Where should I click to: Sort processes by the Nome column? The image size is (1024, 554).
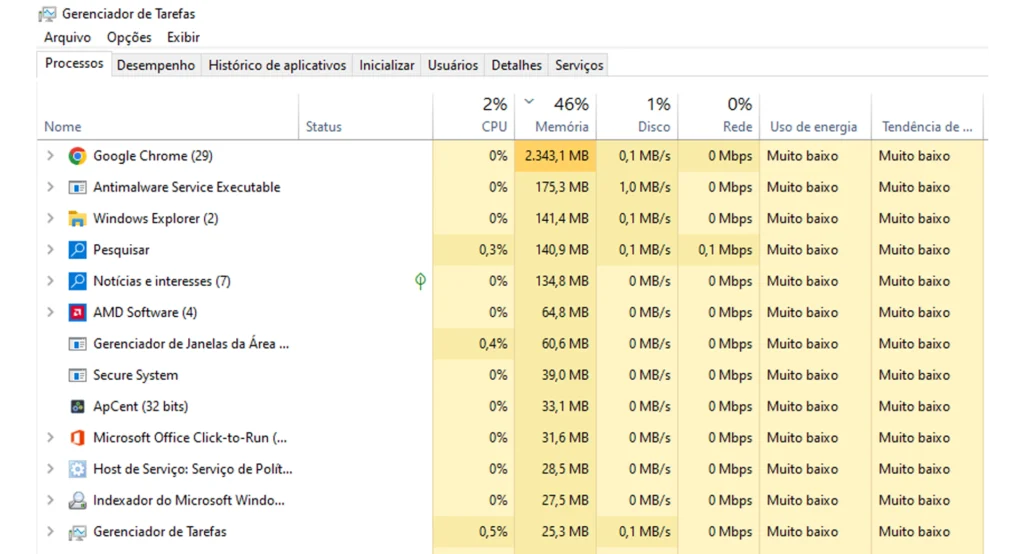click(x=168, y=116)
